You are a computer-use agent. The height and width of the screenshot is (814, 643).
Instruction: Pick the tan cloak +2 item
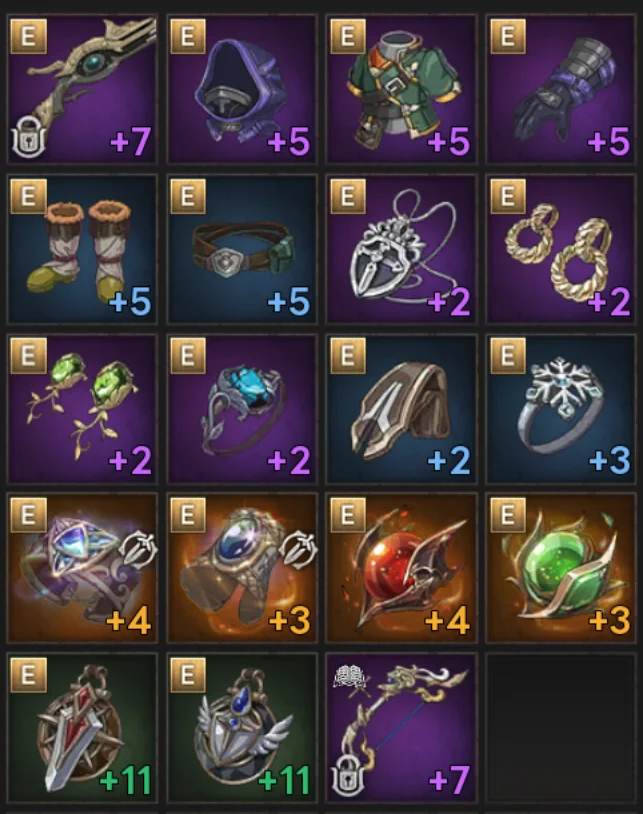pos(401,409)
